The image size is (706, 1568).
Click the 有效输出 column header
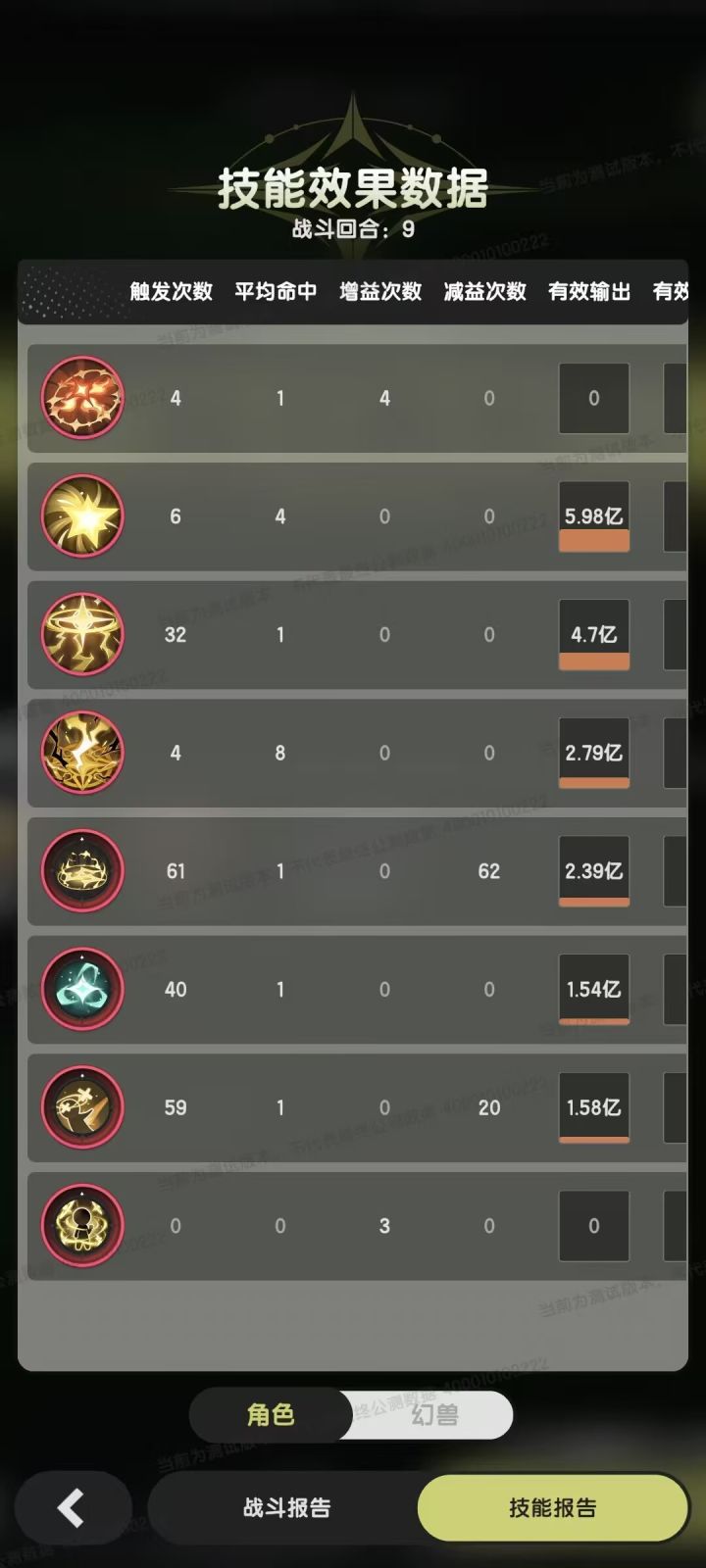point(589,291)
